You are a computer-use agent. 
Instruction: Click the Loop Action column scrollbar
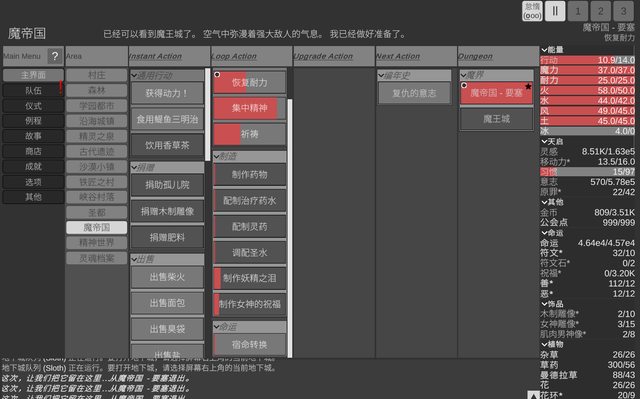(x=290, y=228)
